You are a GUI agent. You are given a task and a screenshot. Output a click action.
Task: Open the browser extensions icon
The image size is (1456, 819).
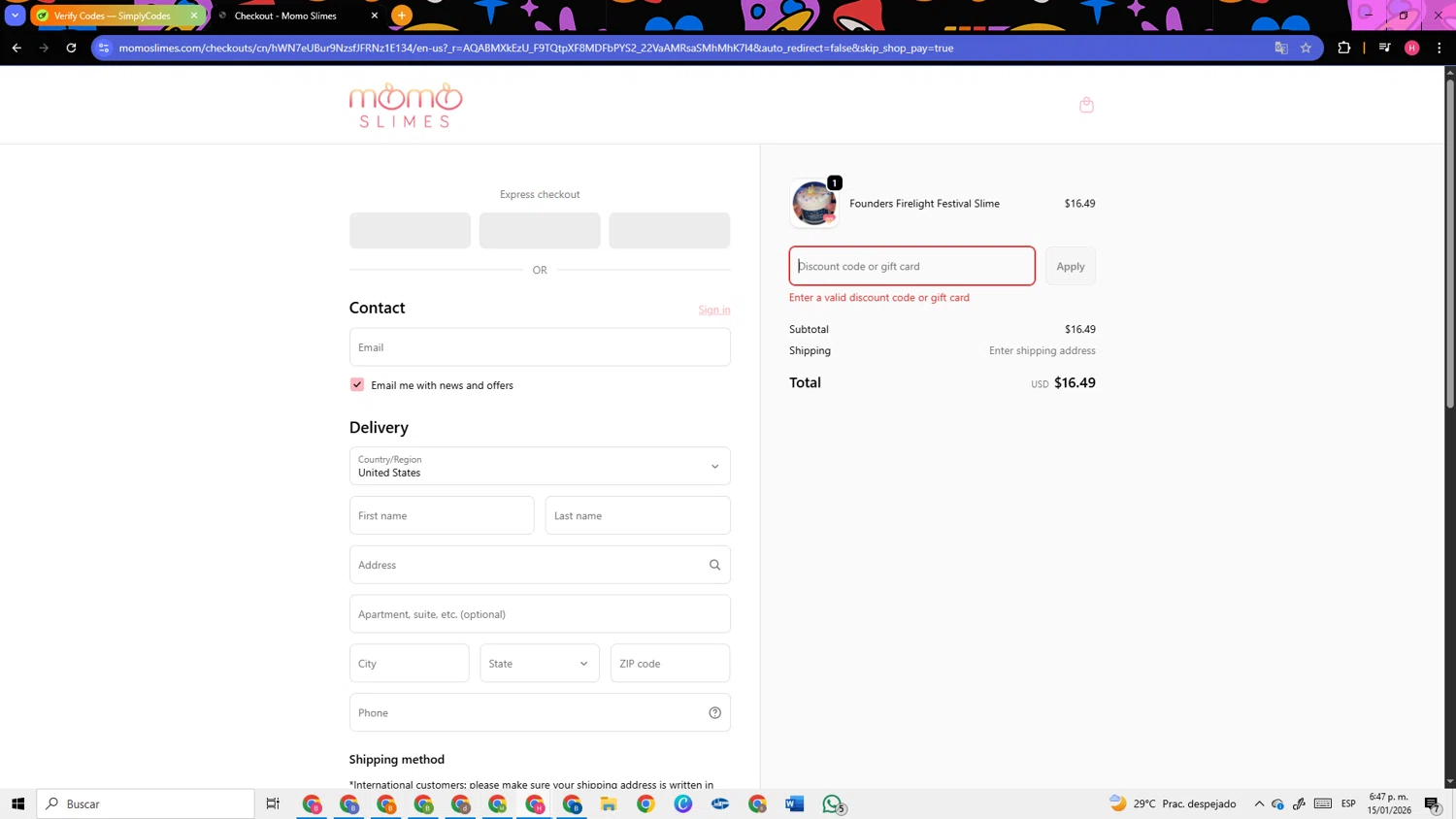[x=1344, y=48]
